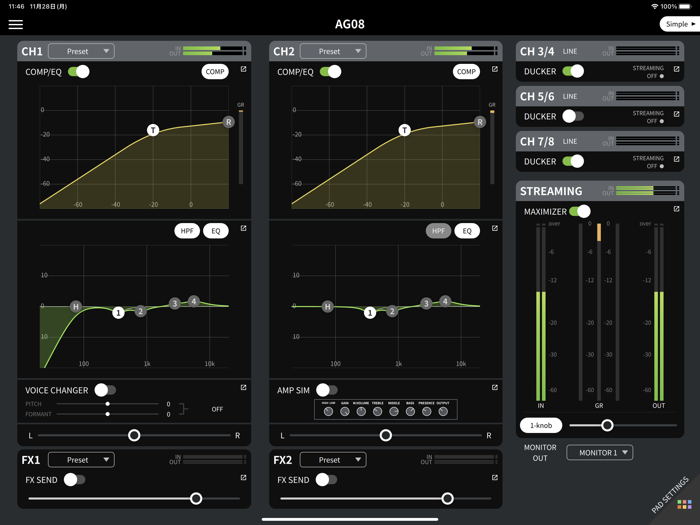Open the hamburger menu
Screen dimensions: 700x525
16,24
